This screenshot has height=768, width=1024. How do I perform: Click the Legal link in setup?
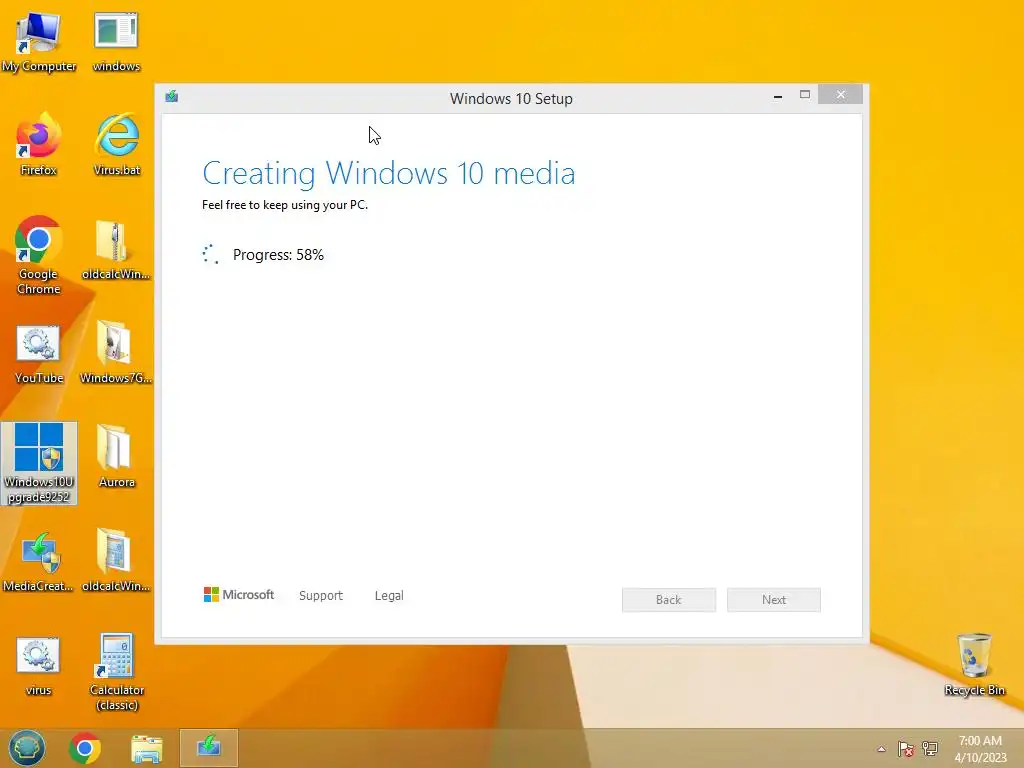coord(389,596)
